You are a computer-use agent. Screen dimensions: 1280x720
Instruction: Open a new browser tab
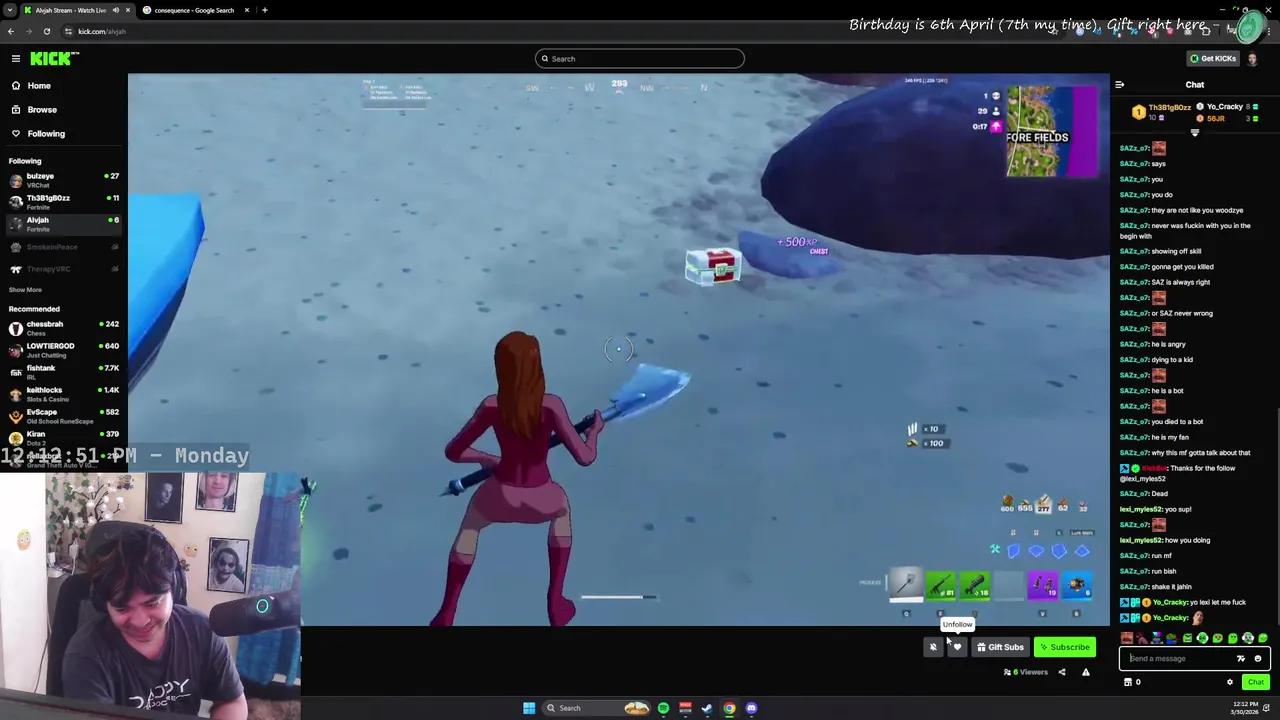(x=264, y=10)
